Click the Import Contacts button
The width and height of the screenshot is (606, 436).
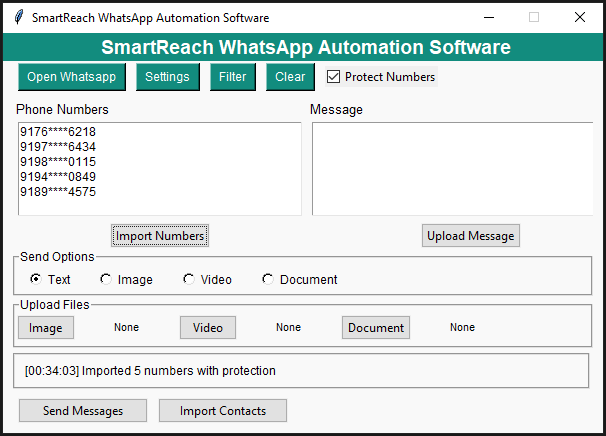click(x=223, y=410)
